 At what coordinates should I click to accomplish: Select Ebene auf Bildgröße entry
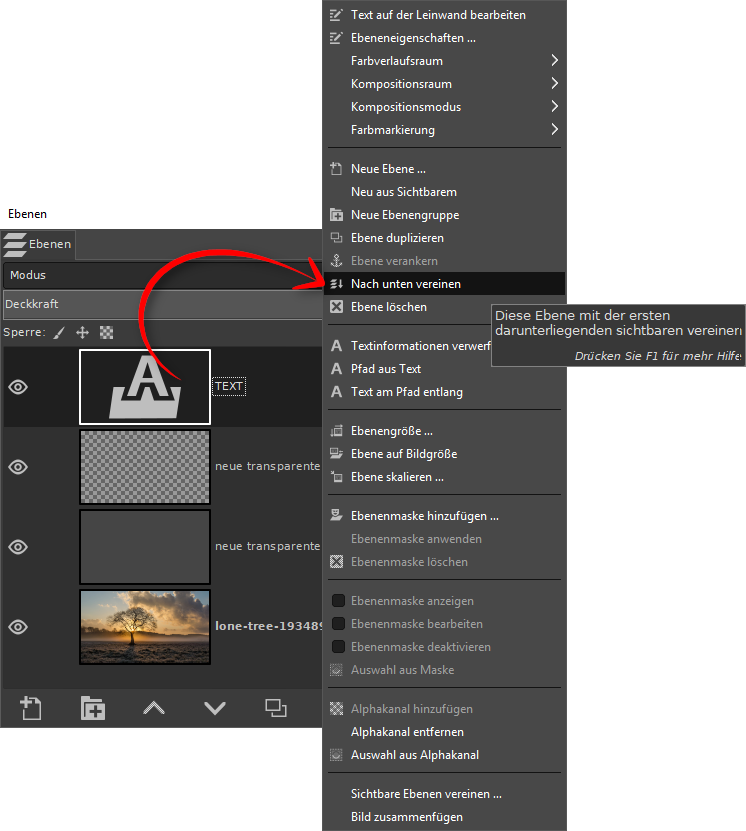(x=445, y=454)
